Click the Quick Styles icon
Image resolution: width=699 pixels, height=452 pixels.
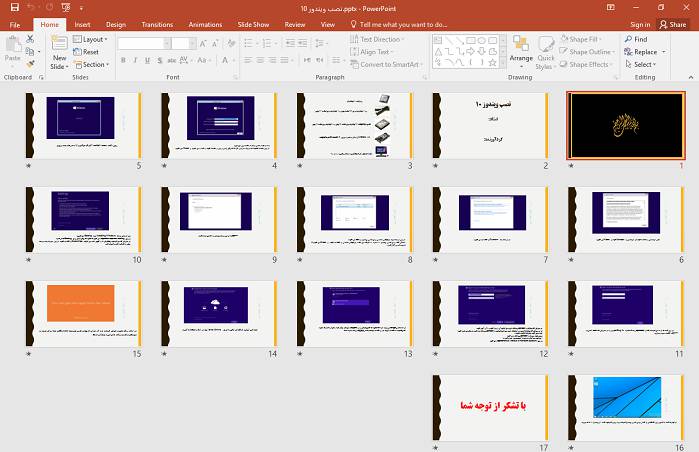pyautogui.click(x=546, y=50)
